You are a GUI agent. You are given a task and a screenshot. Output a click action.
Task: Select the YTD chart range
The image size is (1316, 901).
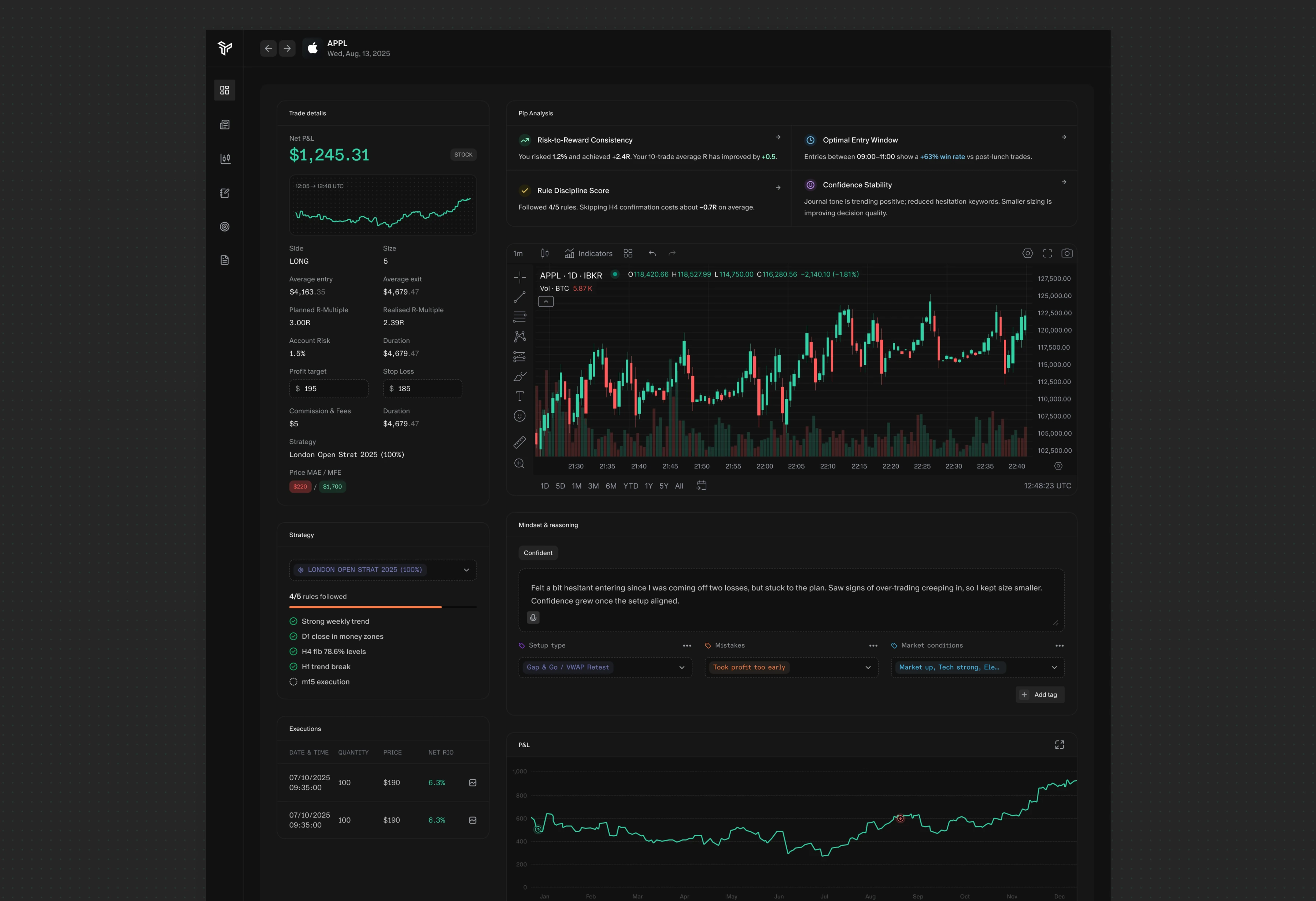click(x=631, y=486)
